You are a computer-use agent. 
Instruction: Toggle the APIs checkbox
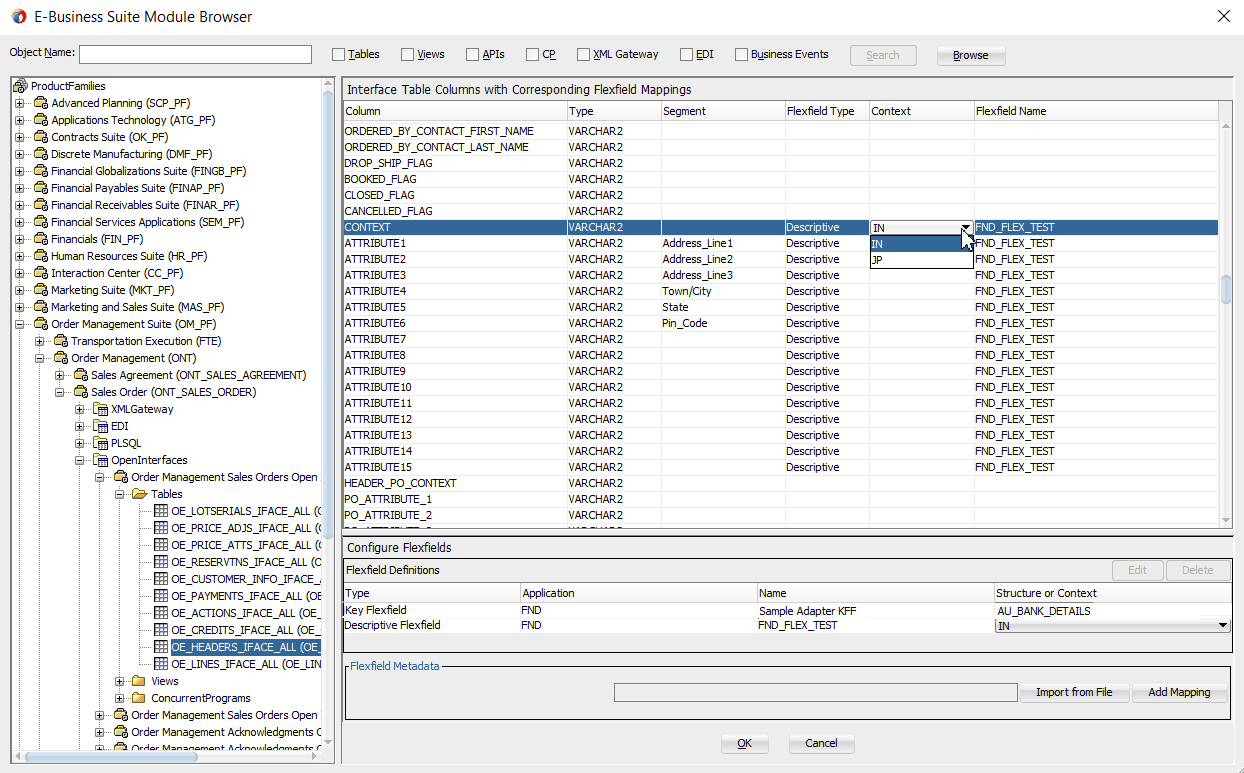(472, 55)
